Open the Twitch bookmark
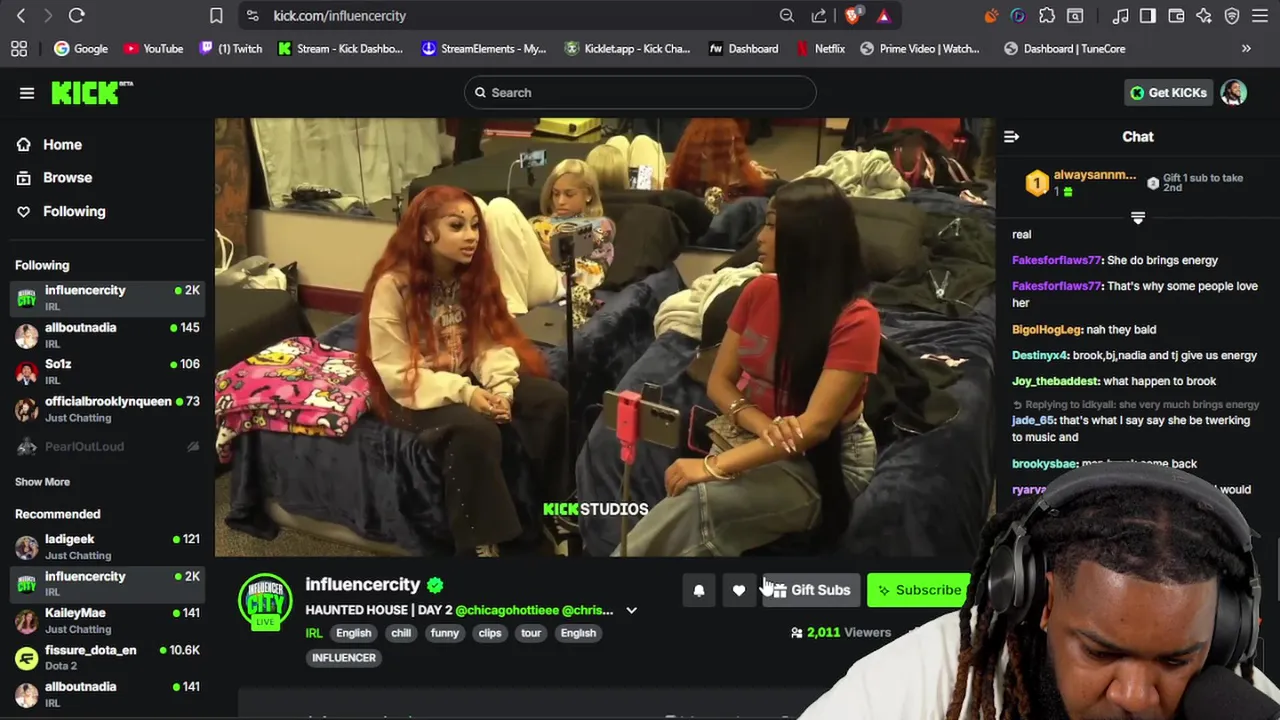 pos(231,48)
